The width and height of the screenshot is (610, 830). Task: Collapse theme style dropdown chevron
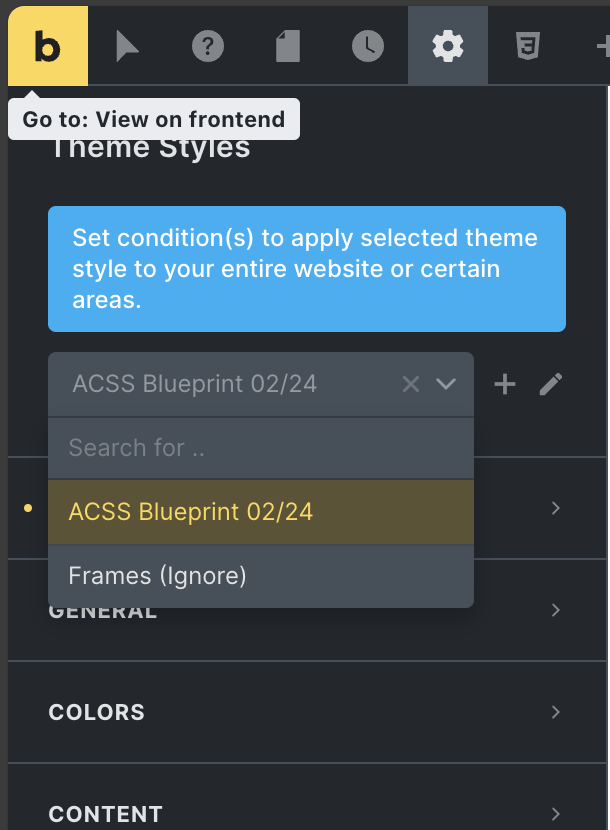446,384
